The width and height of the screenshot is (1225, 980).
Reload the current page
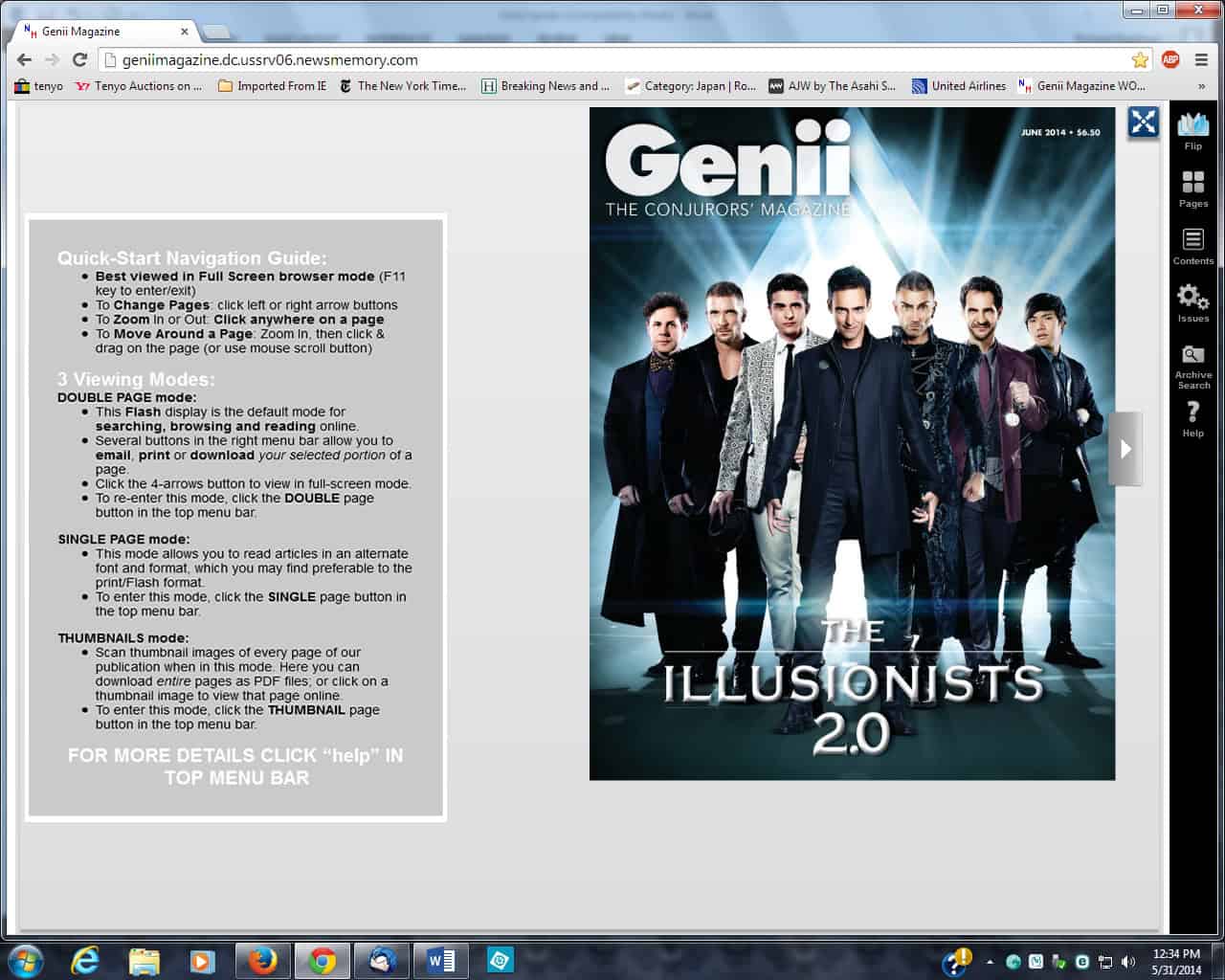pos(80,59)
